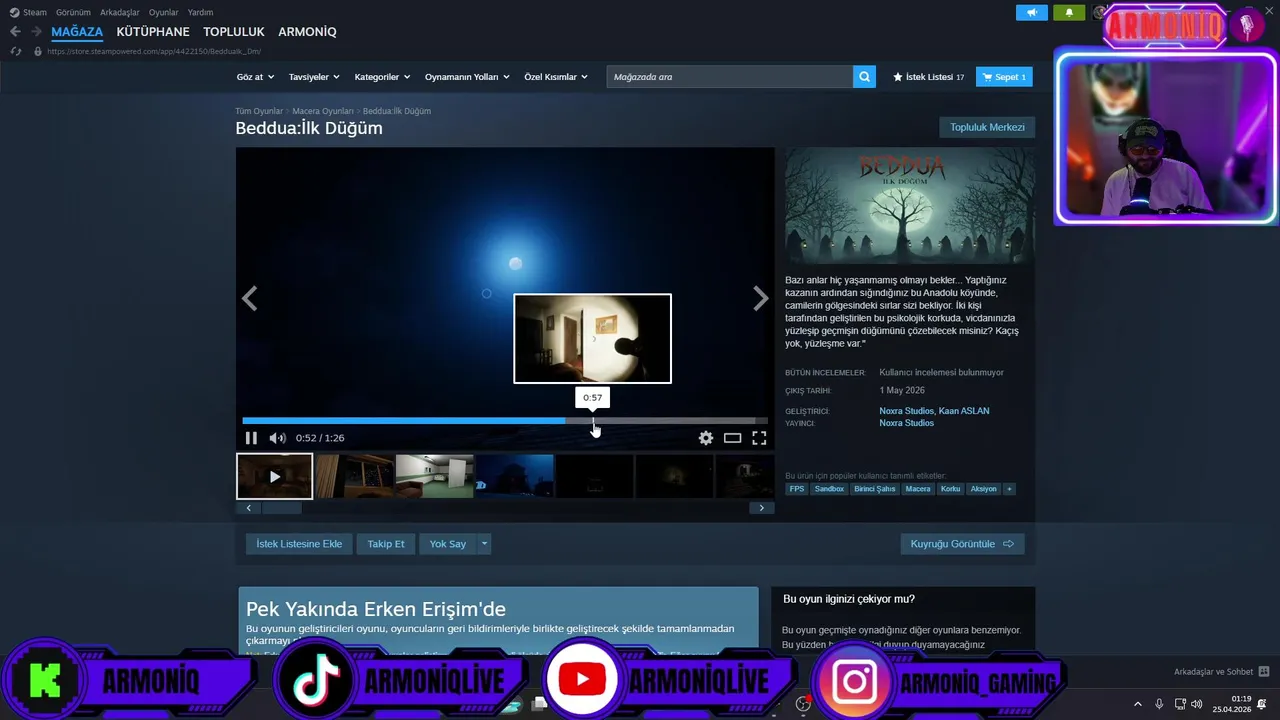Image resolution: width=1280 pixels, height=720 pixels.
Task: Select the Macera tag
Action: pyautogui.click(x=918, y=489)
